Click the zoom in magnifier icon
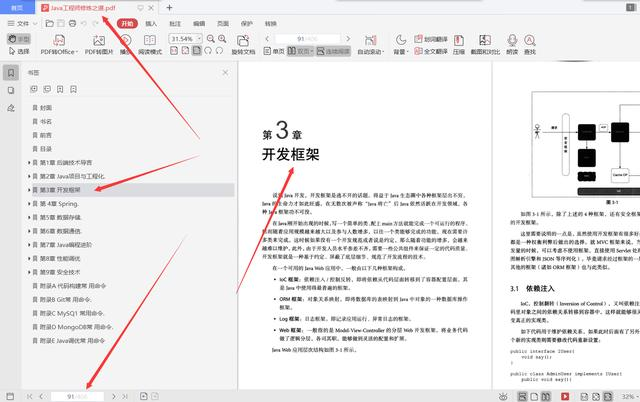The height and width of the screenshot is (402, 640). pyautogui.click(x=222, y=38)
